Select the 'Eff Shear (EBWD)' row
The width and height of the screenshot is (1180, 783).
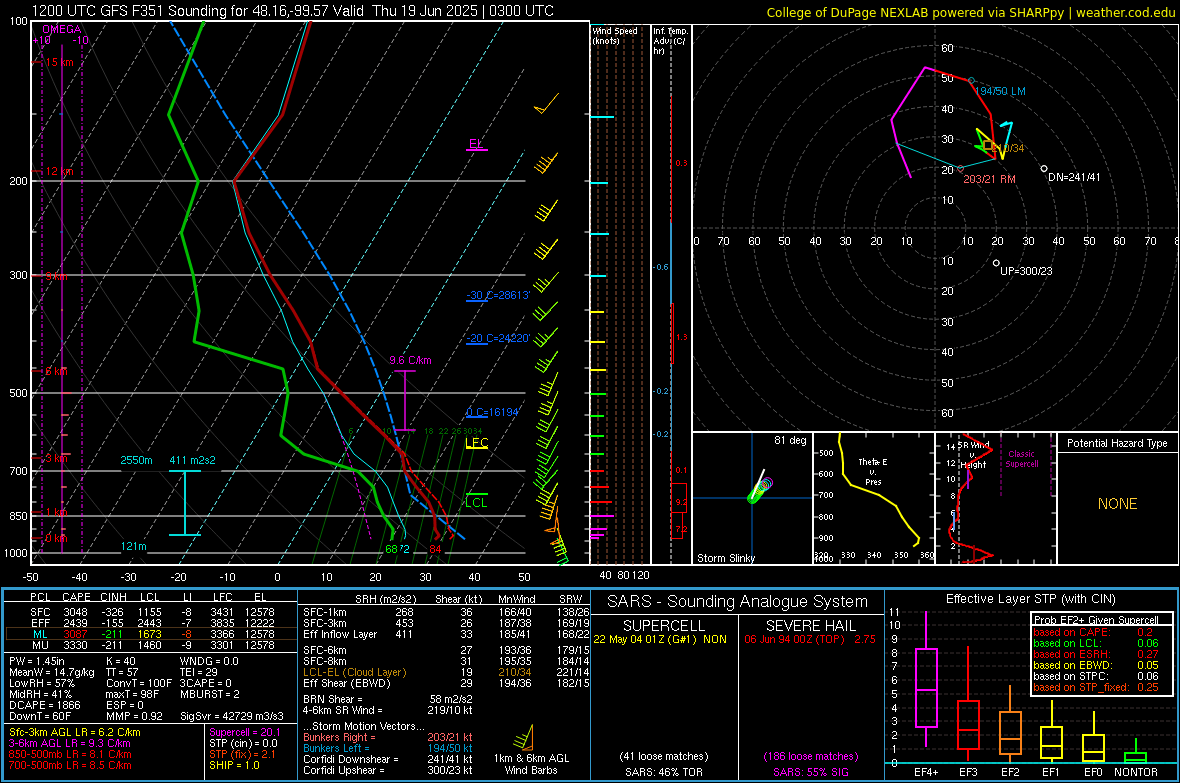tap(446, 683)
